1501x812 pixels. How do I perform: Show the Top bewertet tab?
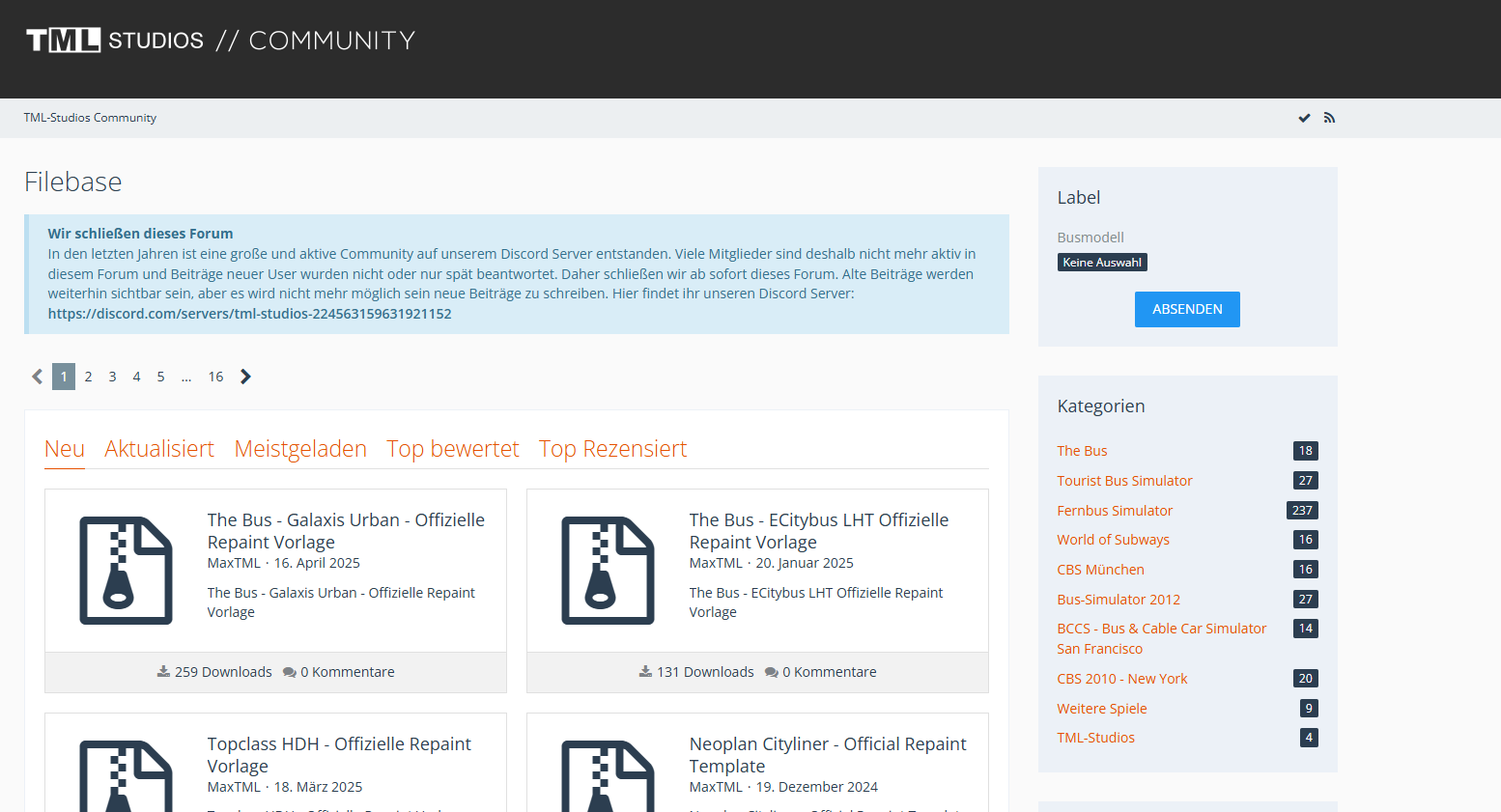(453, 449)
